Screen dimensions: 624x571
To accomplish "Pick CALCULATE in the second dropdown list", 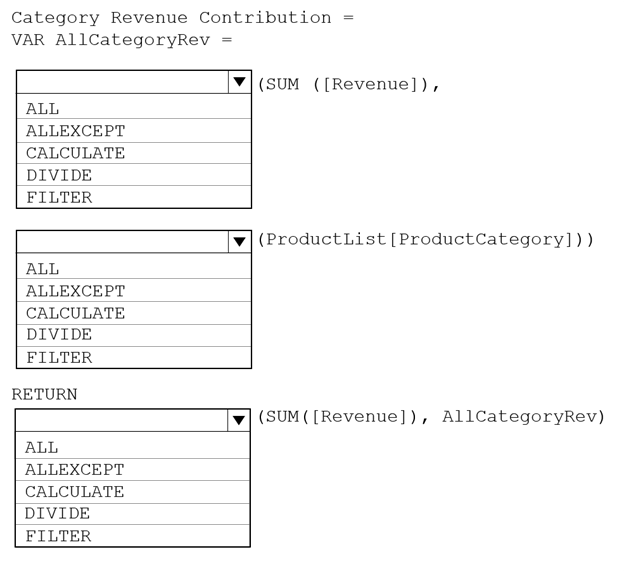I will pyautogui.click(x=134, y=313).
